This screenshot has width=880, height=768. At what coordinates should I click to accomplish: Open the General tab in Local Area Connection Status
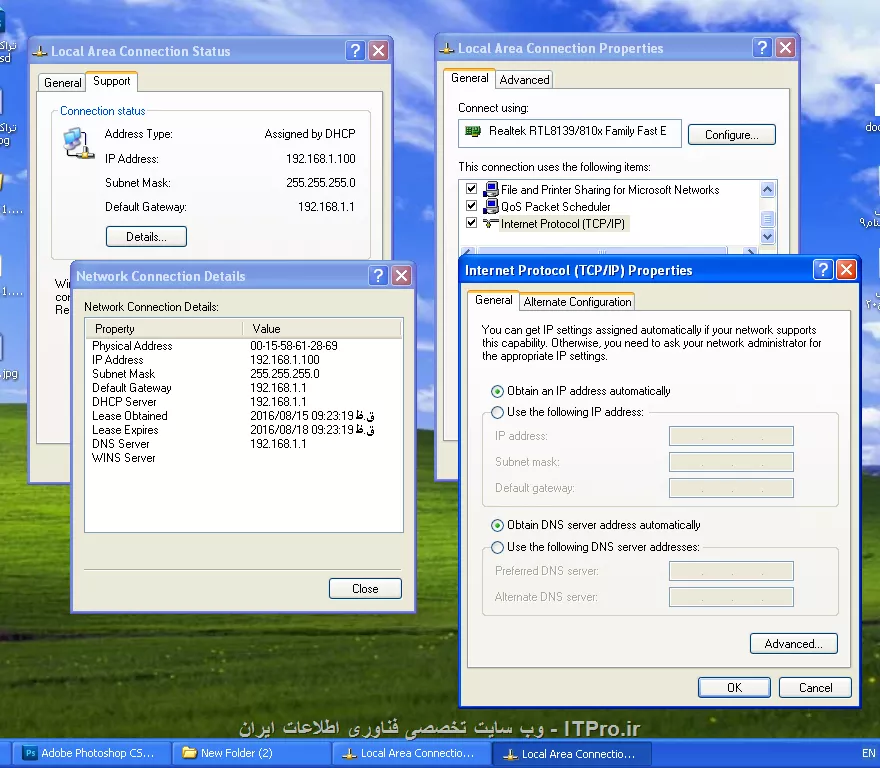[x=62, y=83]
